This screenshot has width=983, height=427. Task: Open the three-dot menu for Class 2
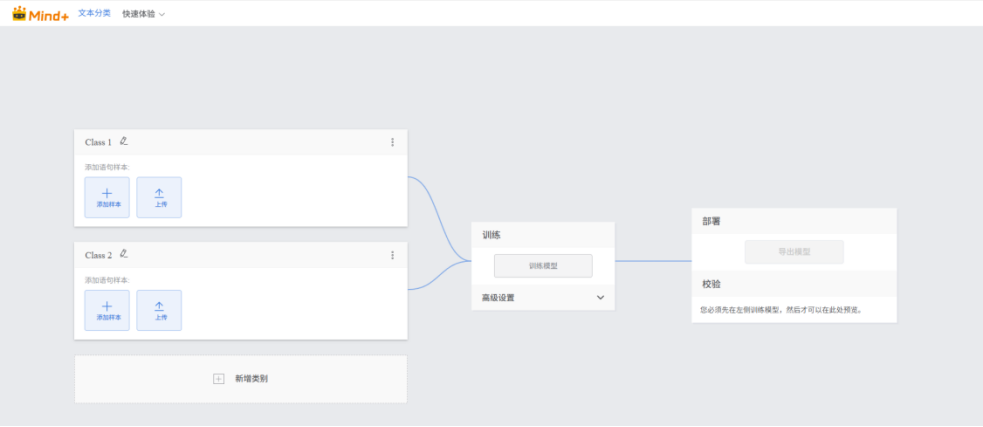[392, 255]
